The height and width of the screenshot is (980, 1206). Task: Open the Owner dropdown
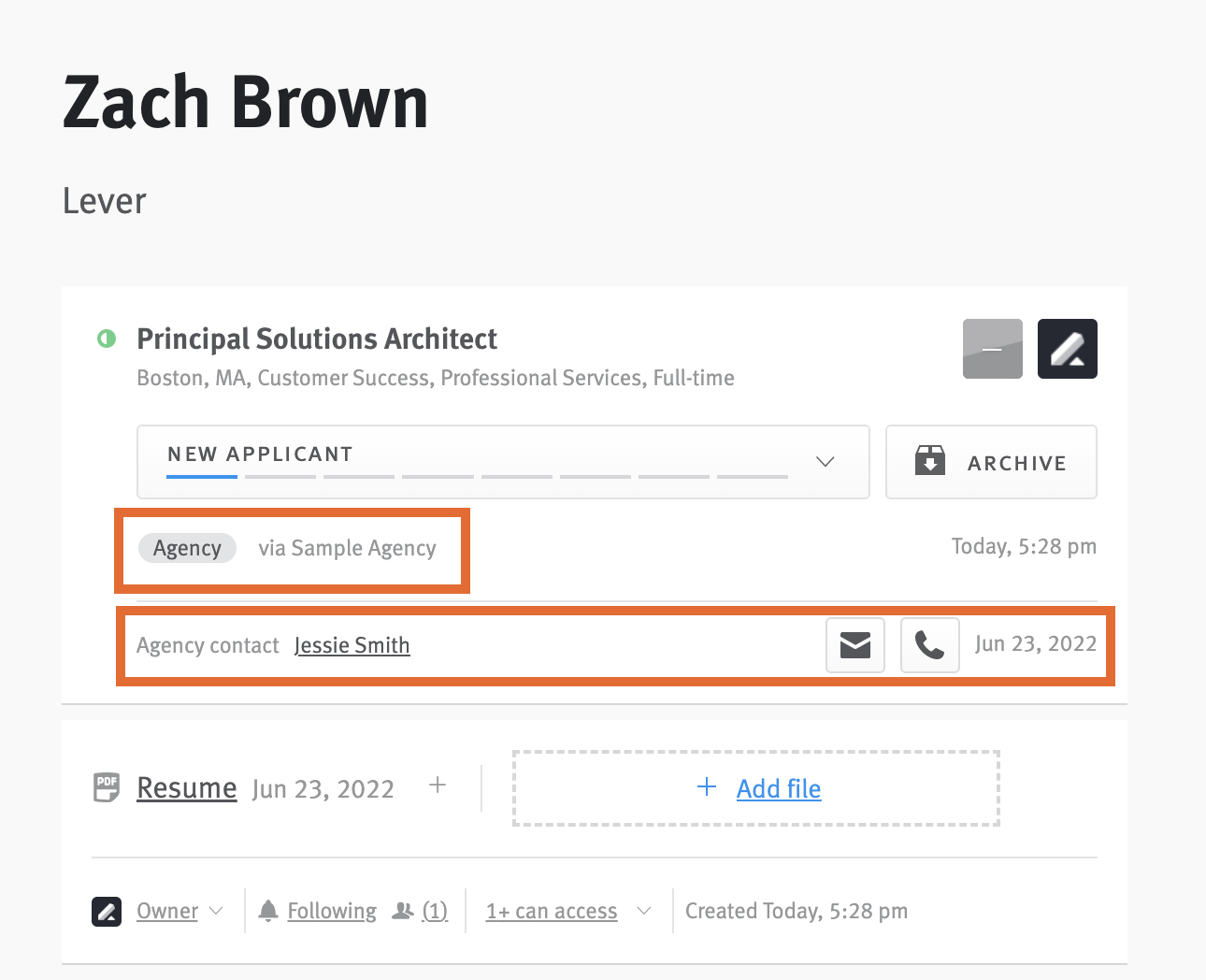[180, 911]
